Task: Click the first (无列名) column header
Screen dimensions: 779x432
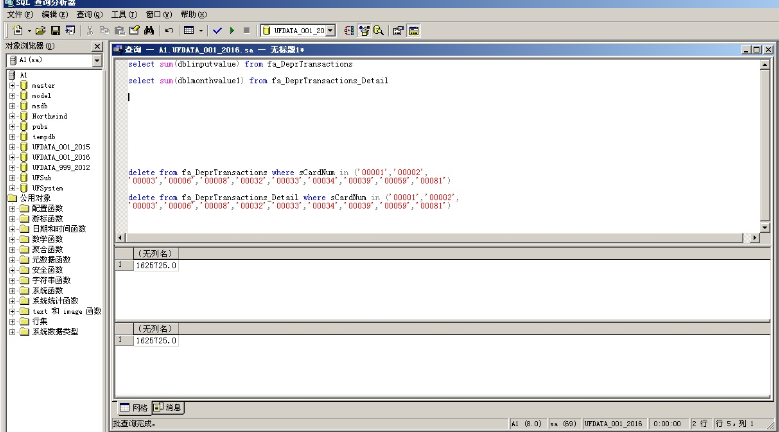Action: click(x=156, y=253)
